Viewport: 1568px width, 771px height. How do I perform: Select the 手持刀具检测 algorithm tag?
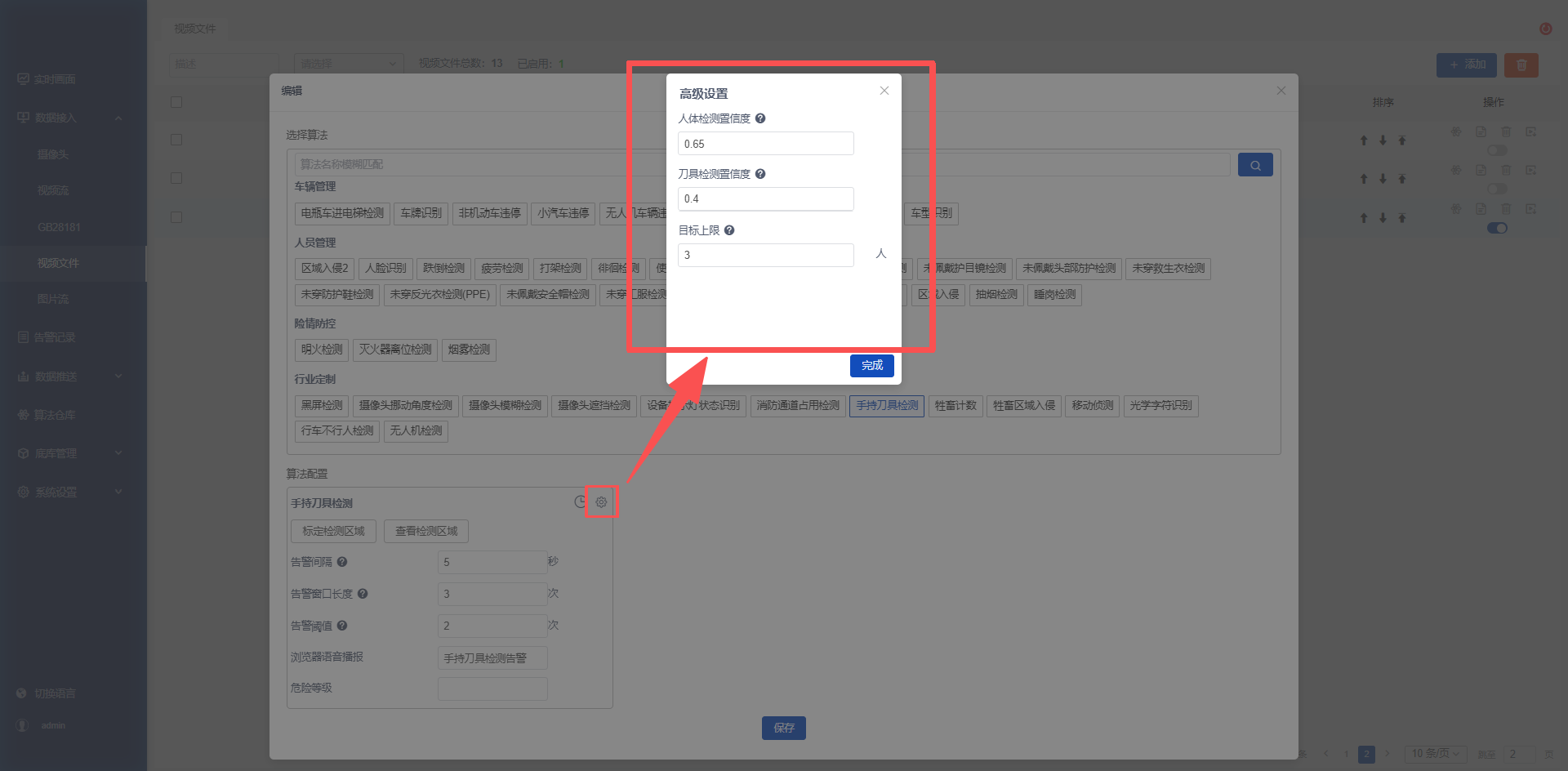[887, 406]
